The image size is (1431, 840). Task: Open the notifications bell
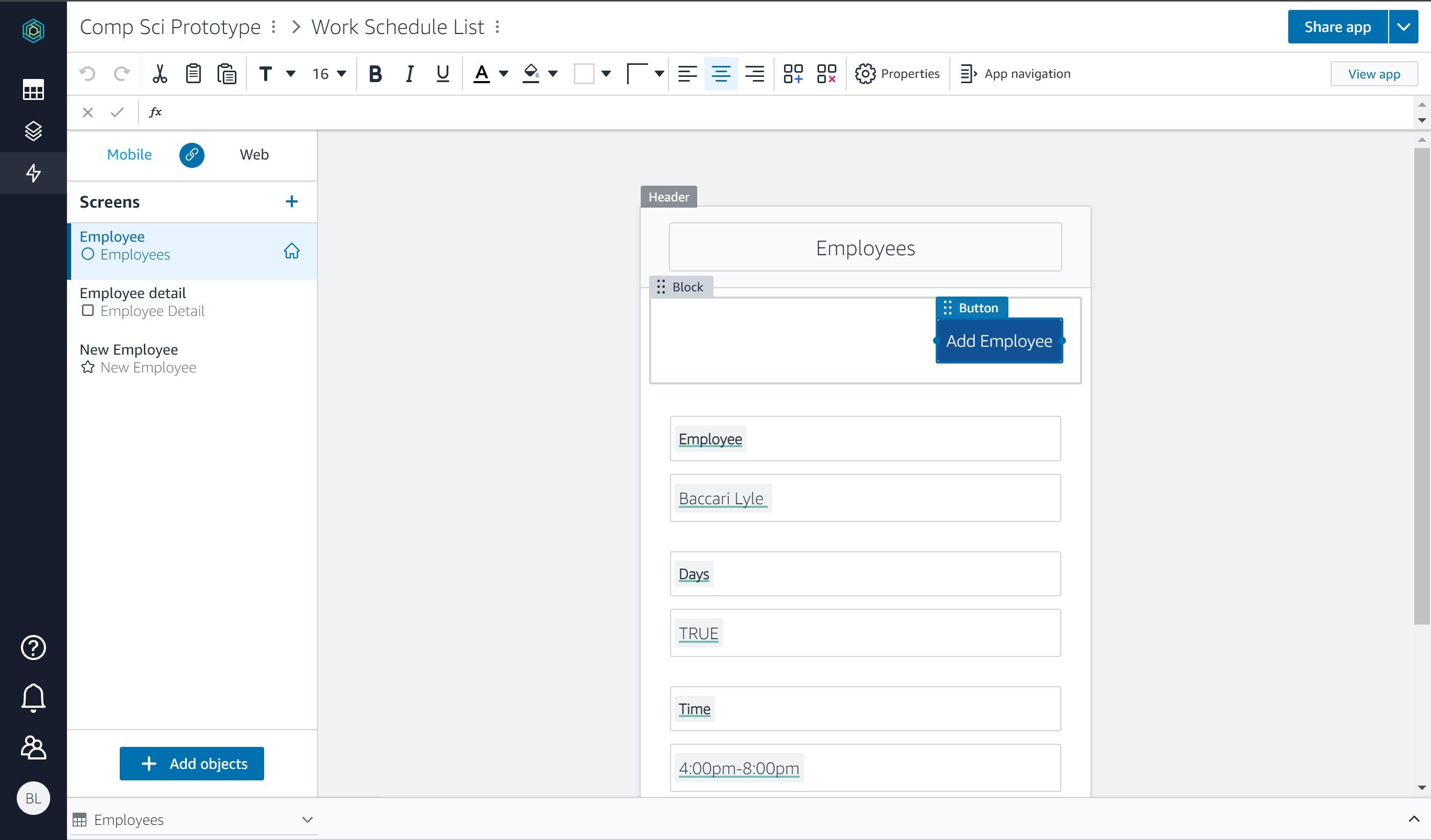pyautogui.click(x=32, y=697)
